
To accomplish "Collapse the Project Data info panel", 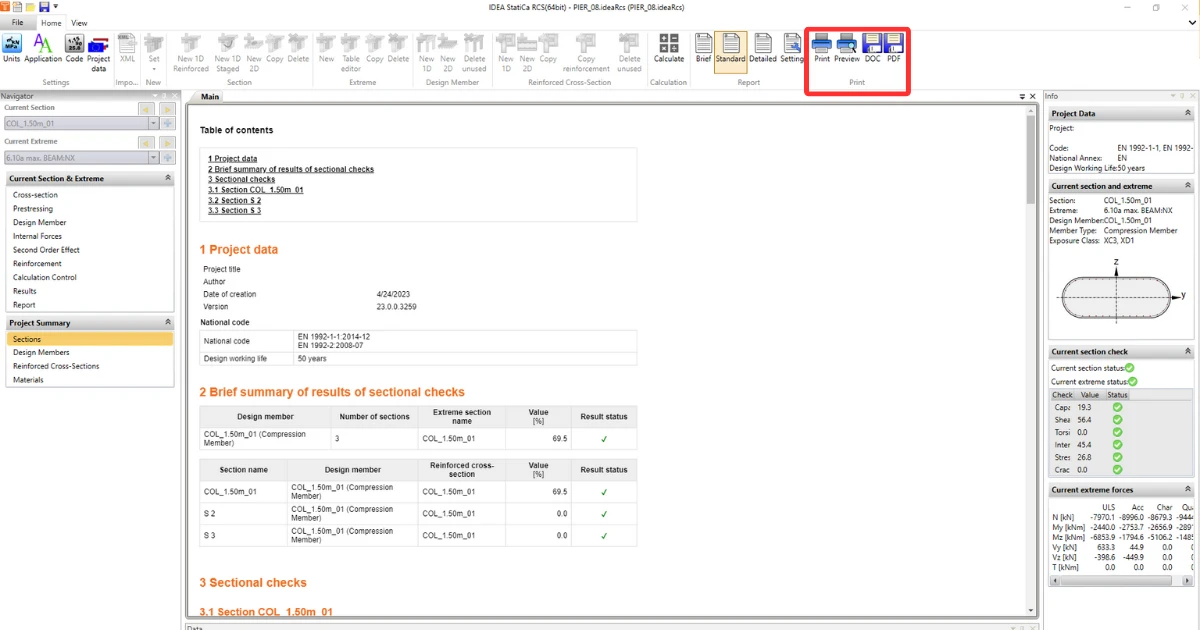I will click(1187, 113).
